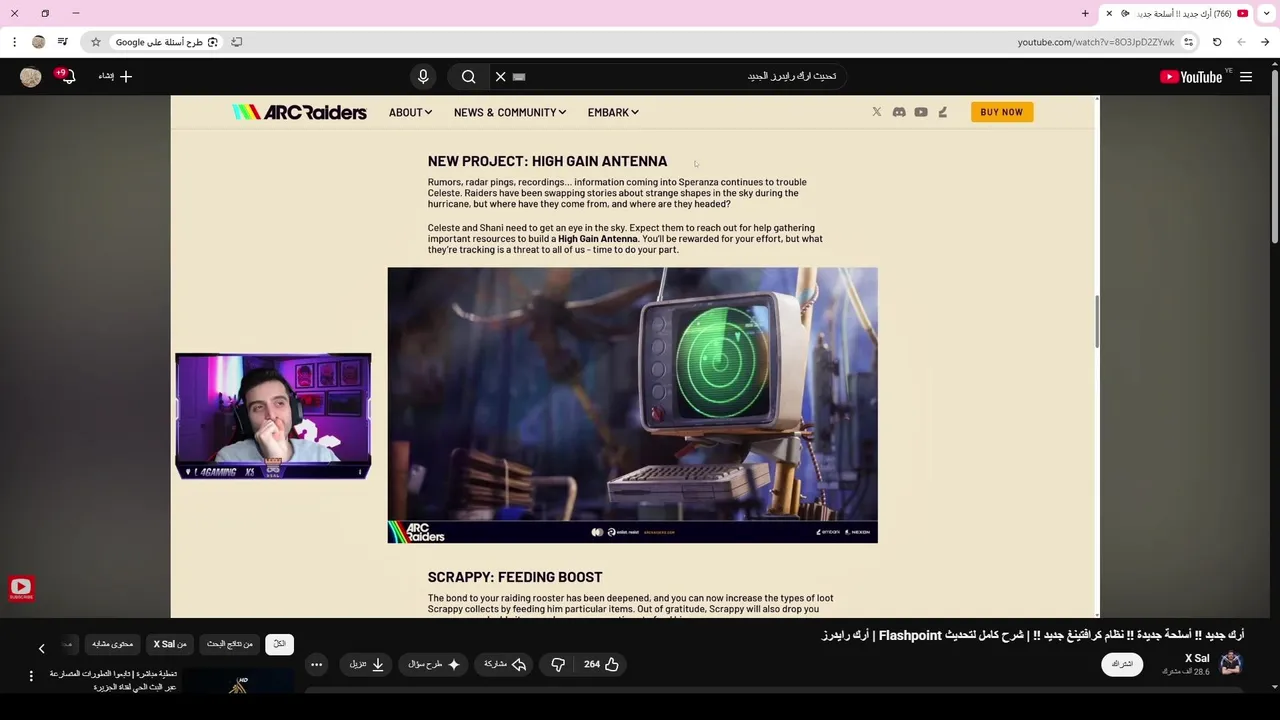Open the on-screen keyboard in search box
1280x720 pixels.
[519, 77]
